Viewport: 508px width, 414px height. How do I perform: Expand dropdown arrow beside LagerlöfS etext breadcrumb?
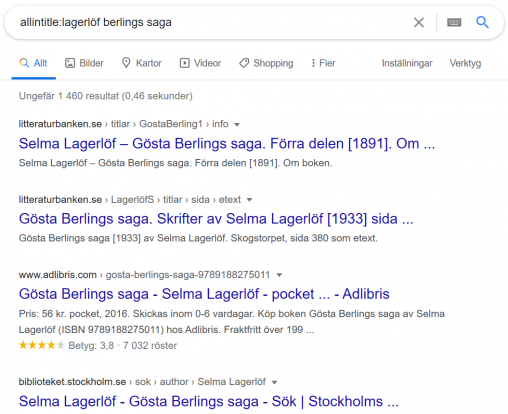(x=249, y=200)
